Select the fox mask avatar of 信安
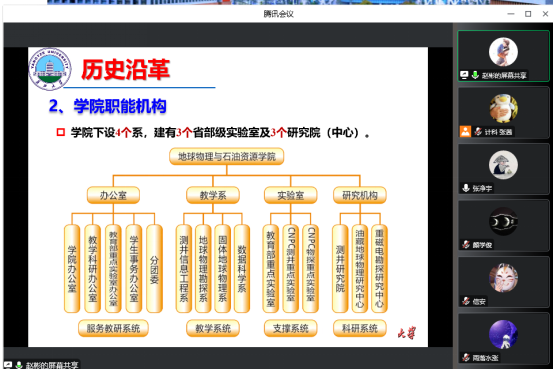This screenshot has height=369, width=553. (x=503, y=278)
